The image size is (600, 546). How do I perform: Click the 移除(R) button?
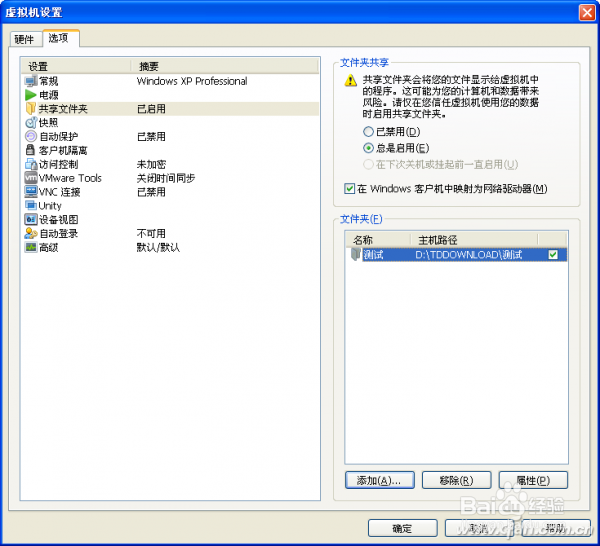click(x=457, y=480)
